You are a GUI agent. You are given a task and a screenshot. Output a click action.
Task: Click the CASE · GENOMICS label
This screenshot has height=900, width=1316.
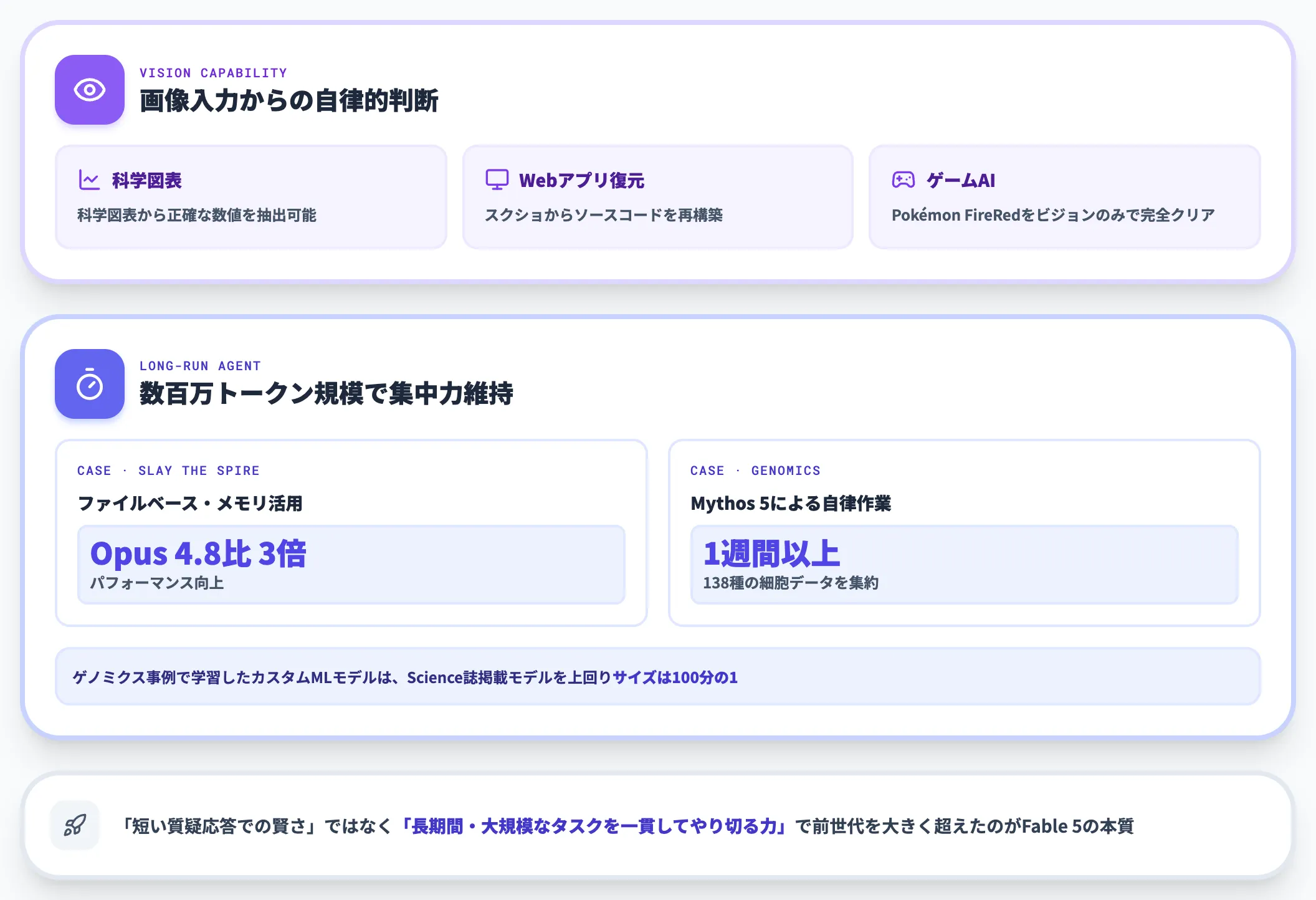coord(755,471)
